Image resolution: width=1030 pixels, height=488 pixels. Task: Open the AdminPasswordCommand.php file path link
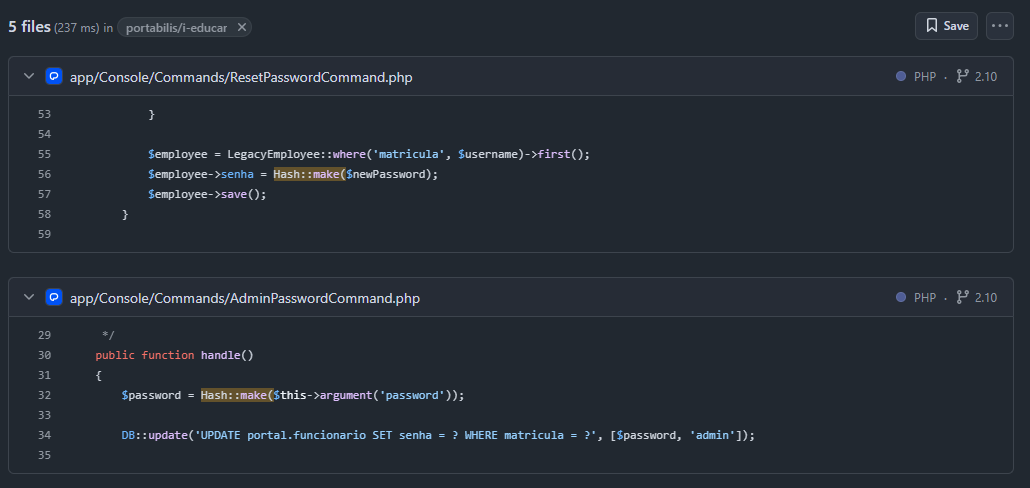click(244, 298)
